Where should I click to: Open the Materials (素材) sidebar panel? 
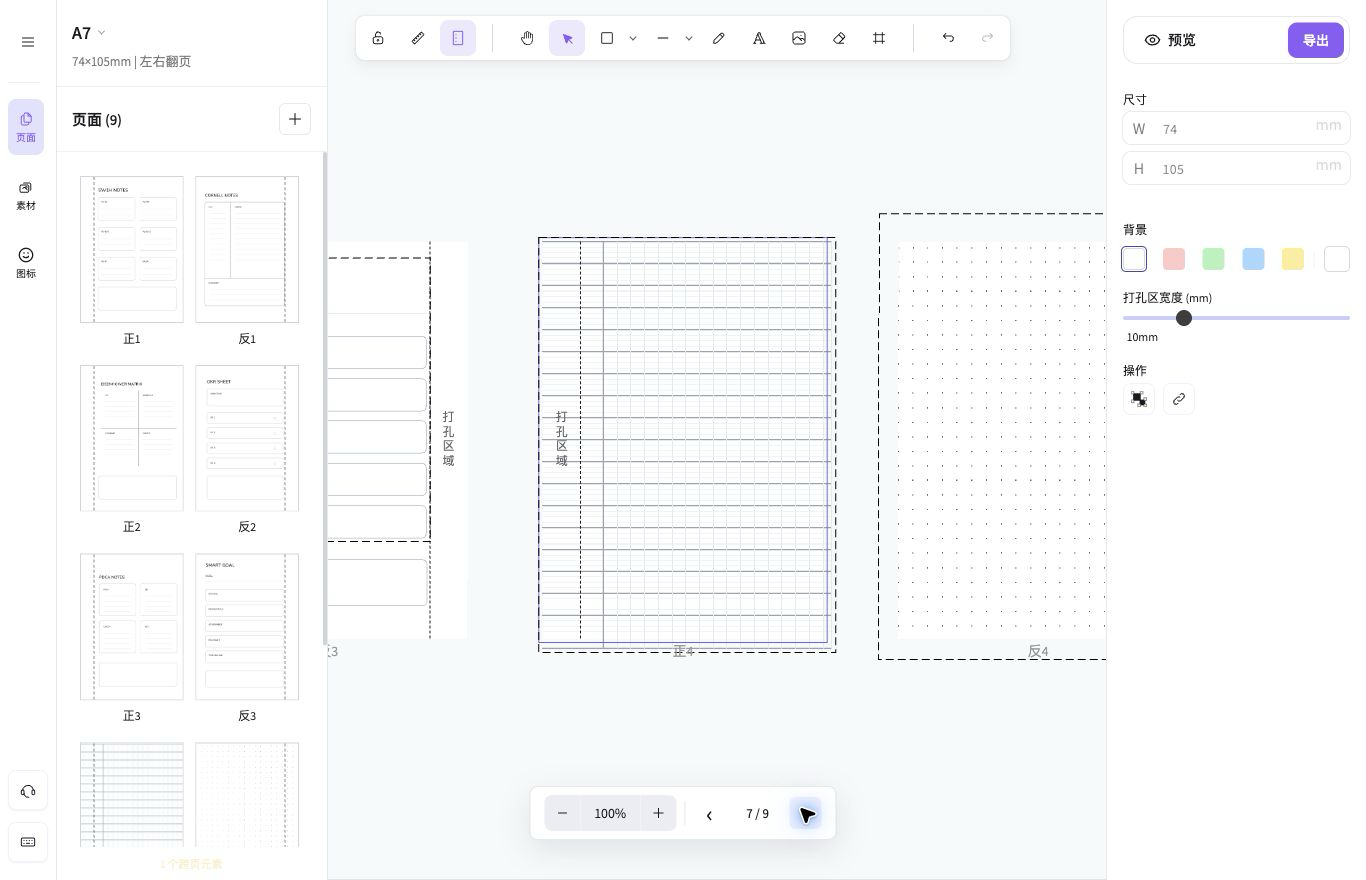click(26, 195)
